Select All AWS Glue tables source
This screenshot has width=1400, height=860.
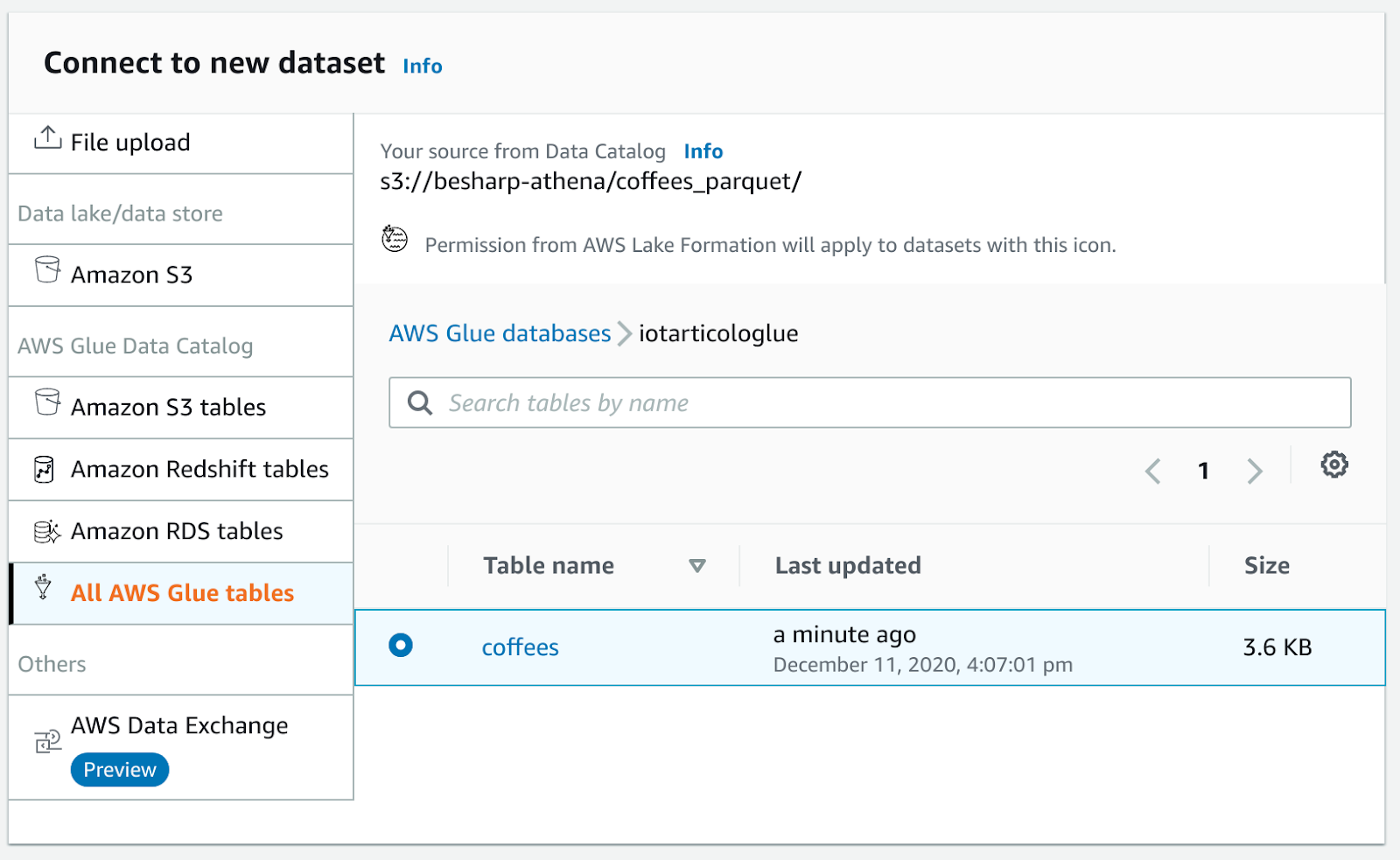[x=181, y=593]
